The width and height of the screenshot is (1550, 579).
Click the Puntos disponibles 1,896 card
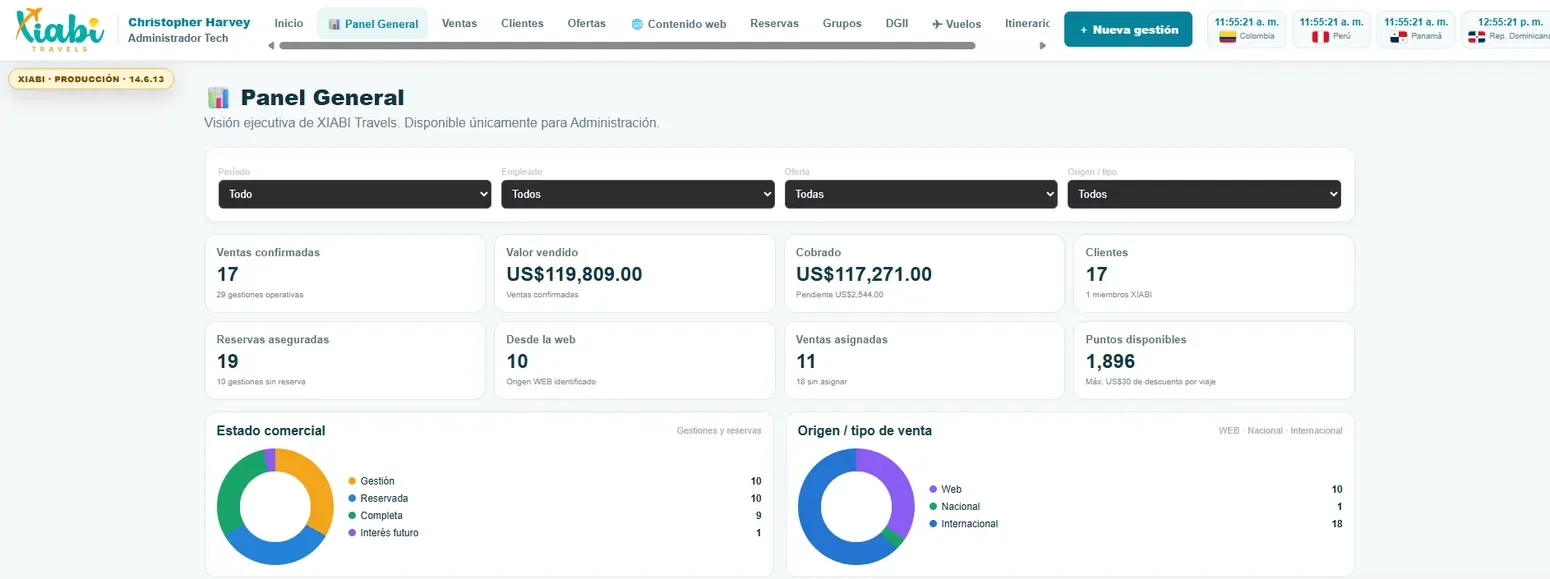click(1214, 361)
